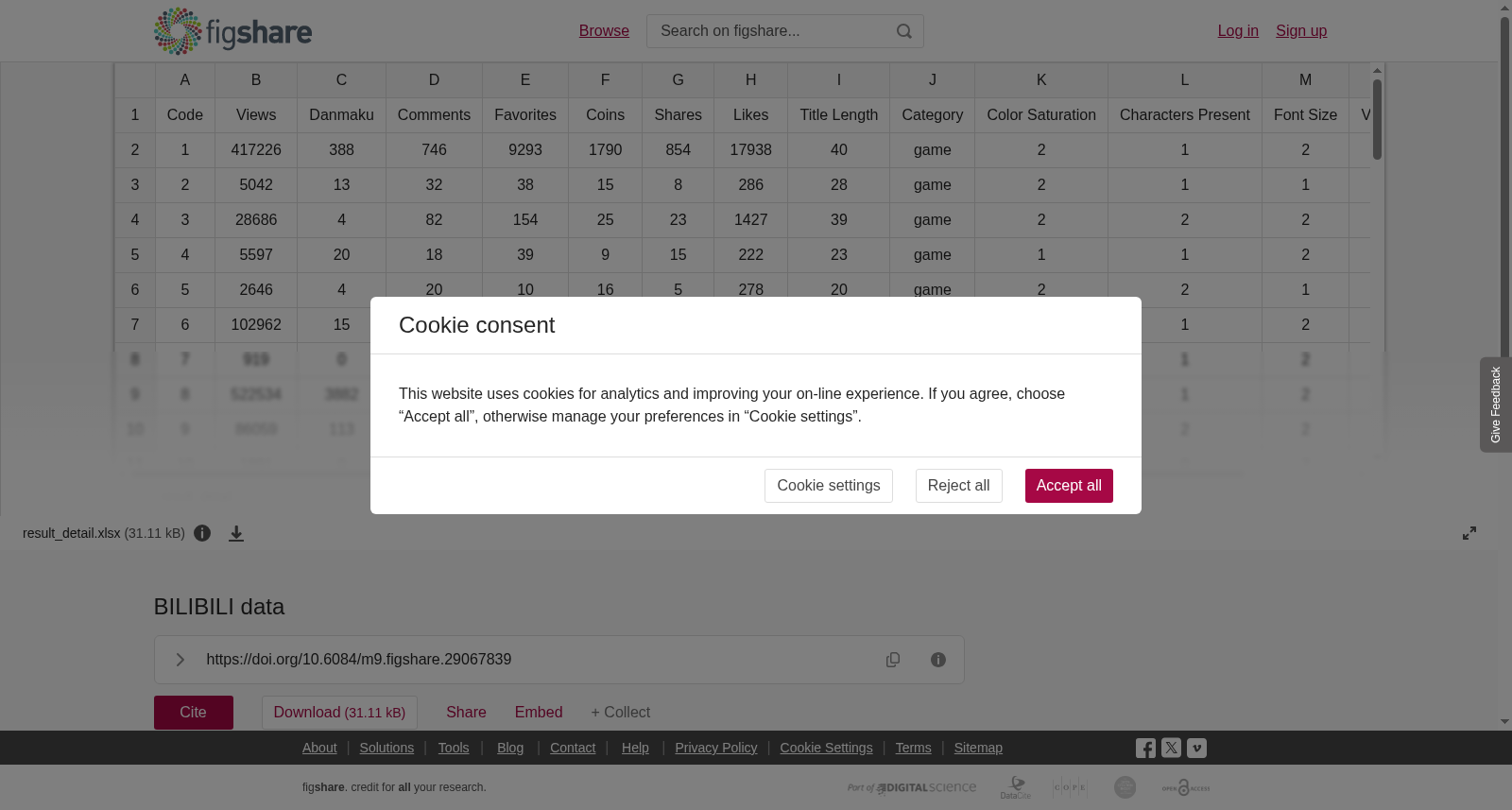The height and width of the screenshot is (810, 1512).
Task: Click the cell with value 417226
Action: pos(256,150)
